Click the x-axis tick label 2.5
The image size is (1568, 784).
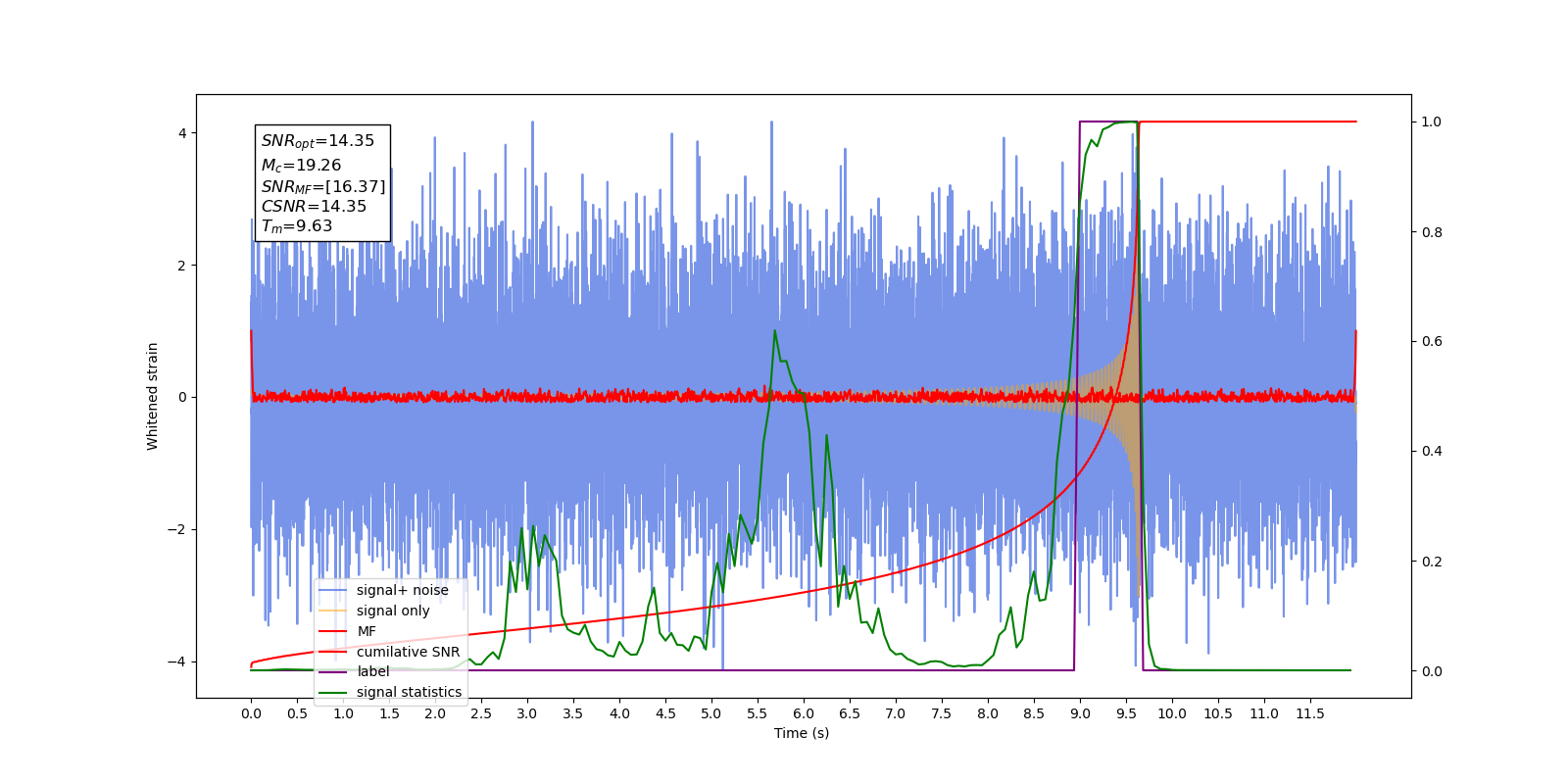(481, 713)
